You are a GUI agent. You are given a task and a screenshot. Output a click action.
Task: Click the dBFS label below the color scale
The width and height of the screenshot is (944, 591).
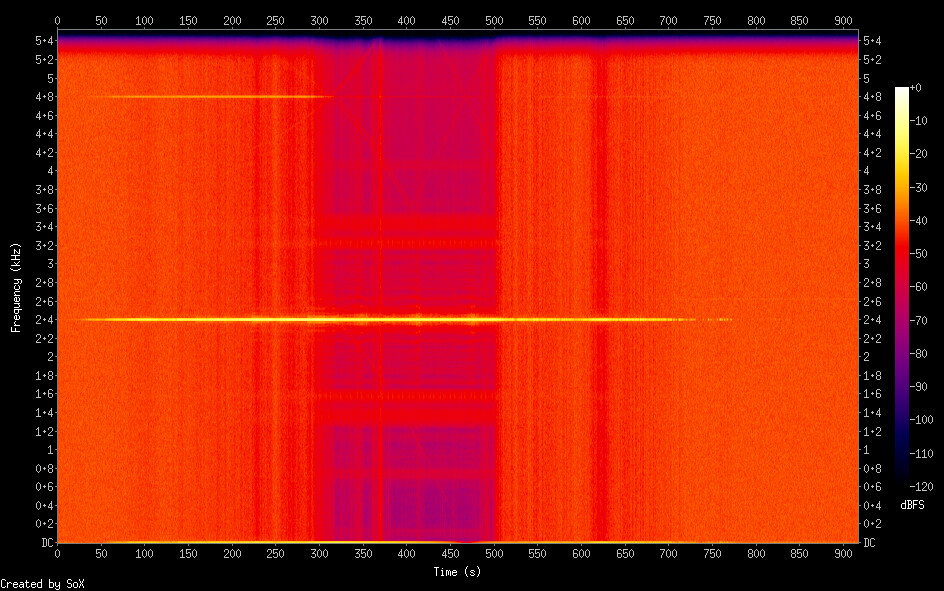coord(912,505)
